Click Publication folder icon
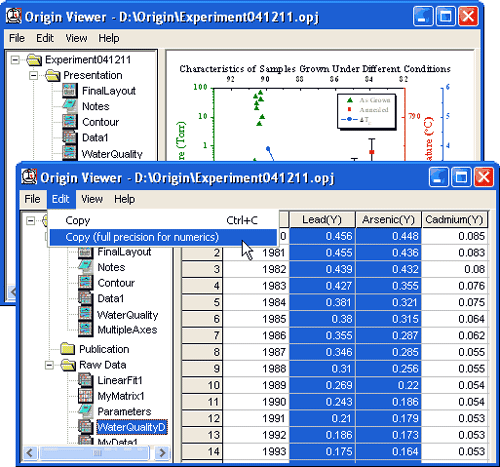This screenshot has height=467, width=500. [68, 349]
